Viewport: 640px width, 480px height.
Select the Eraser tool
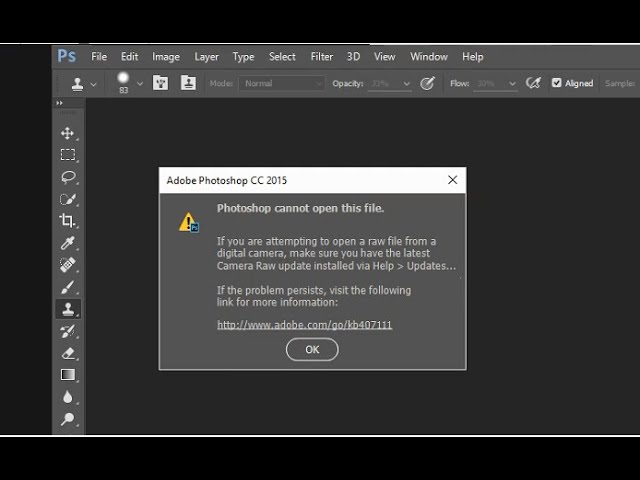[68, 353]
